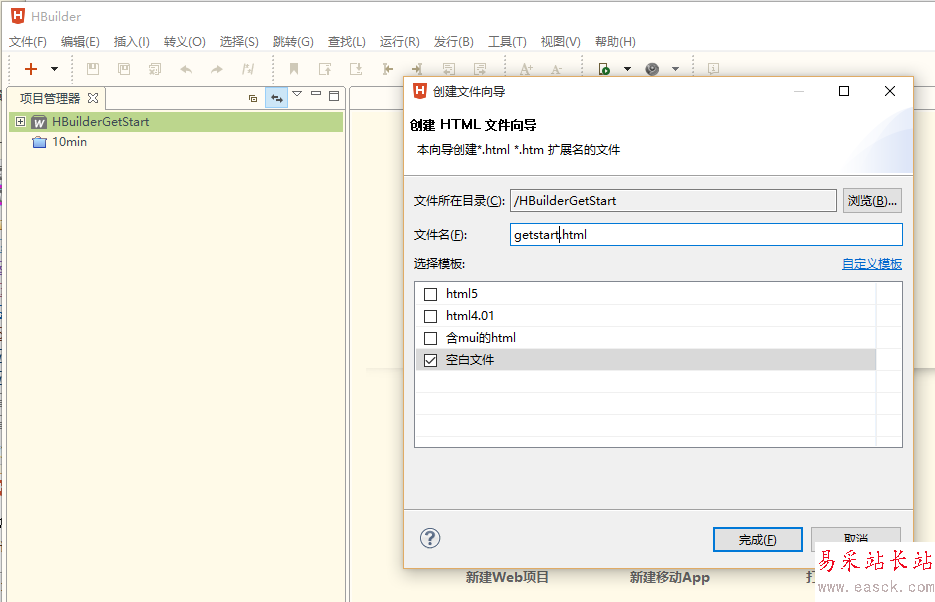This screenshot has width=935, height=602.
Task: Uncheck the 空白文件 template checkbox
Action: [x=431, y=360]
